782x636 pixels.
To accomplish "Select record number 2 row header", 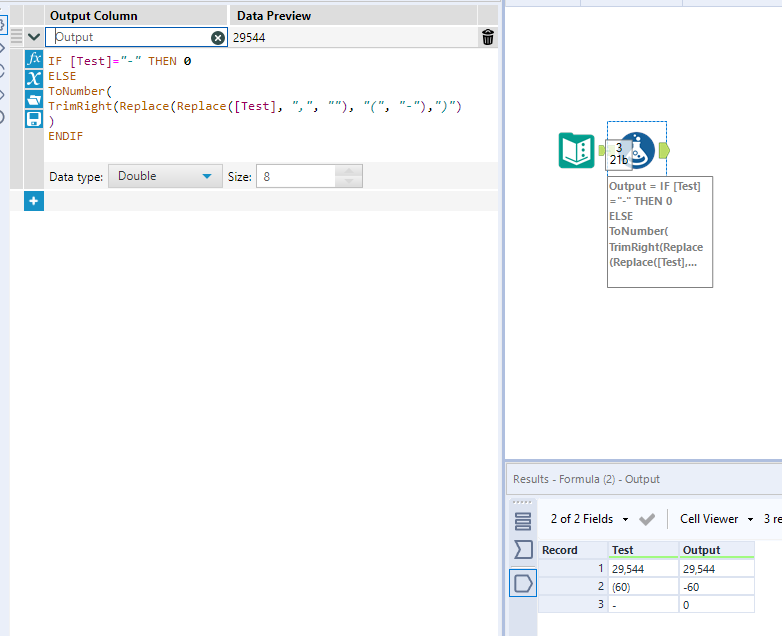I will pyautogui.click(x=573, y=587).
